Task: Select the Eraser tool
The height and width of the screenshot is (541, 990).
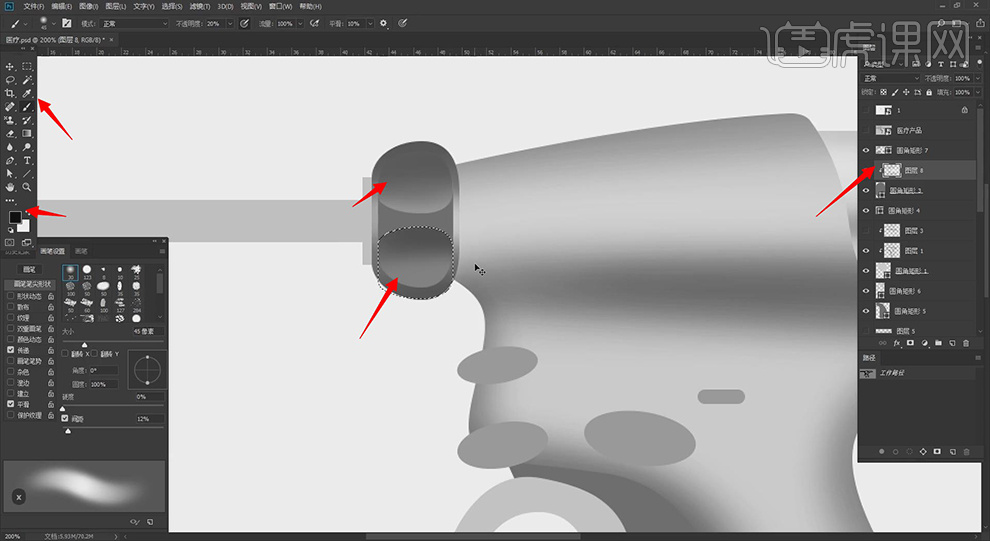Action: click(x=10, y=134)
